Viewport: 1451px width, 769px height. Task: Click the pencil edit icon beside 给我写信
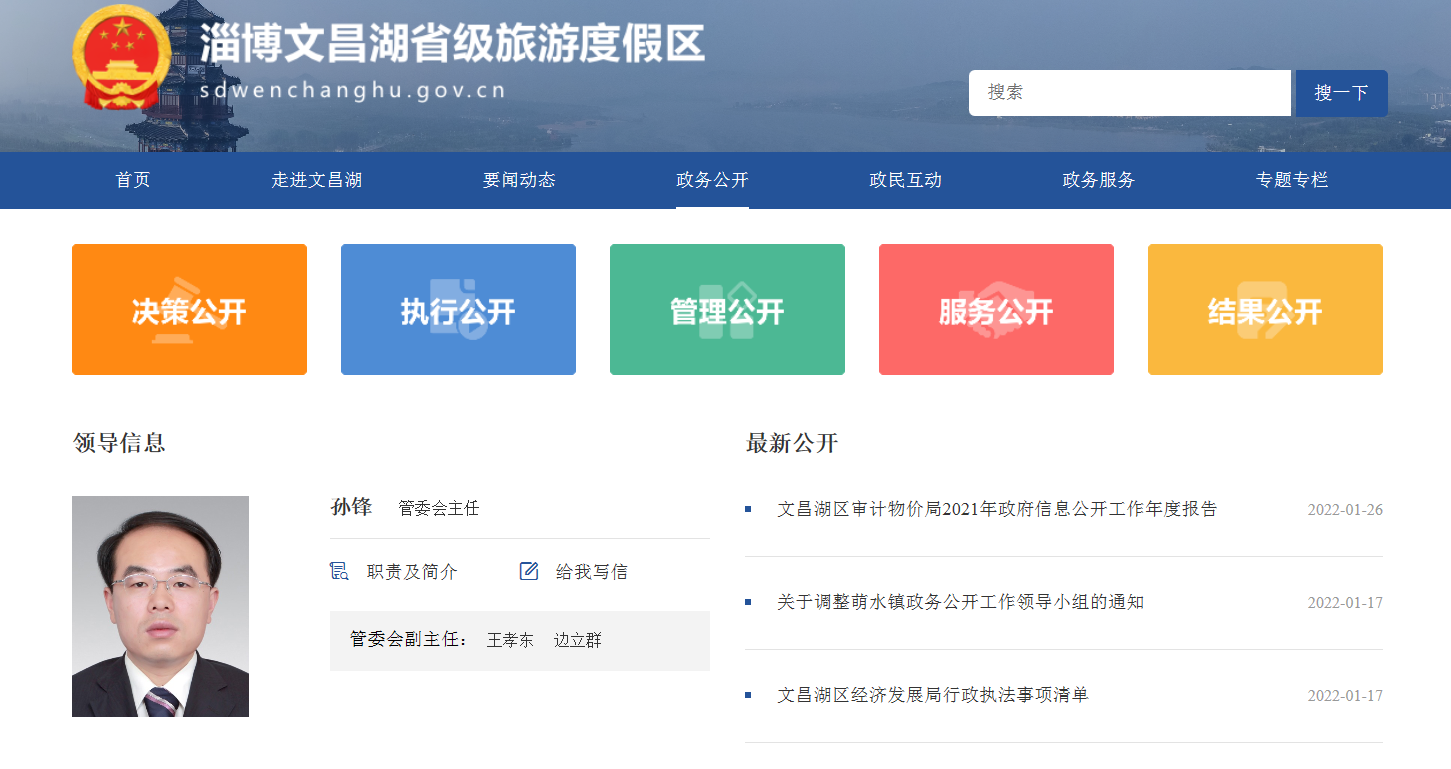click(529, 571)
